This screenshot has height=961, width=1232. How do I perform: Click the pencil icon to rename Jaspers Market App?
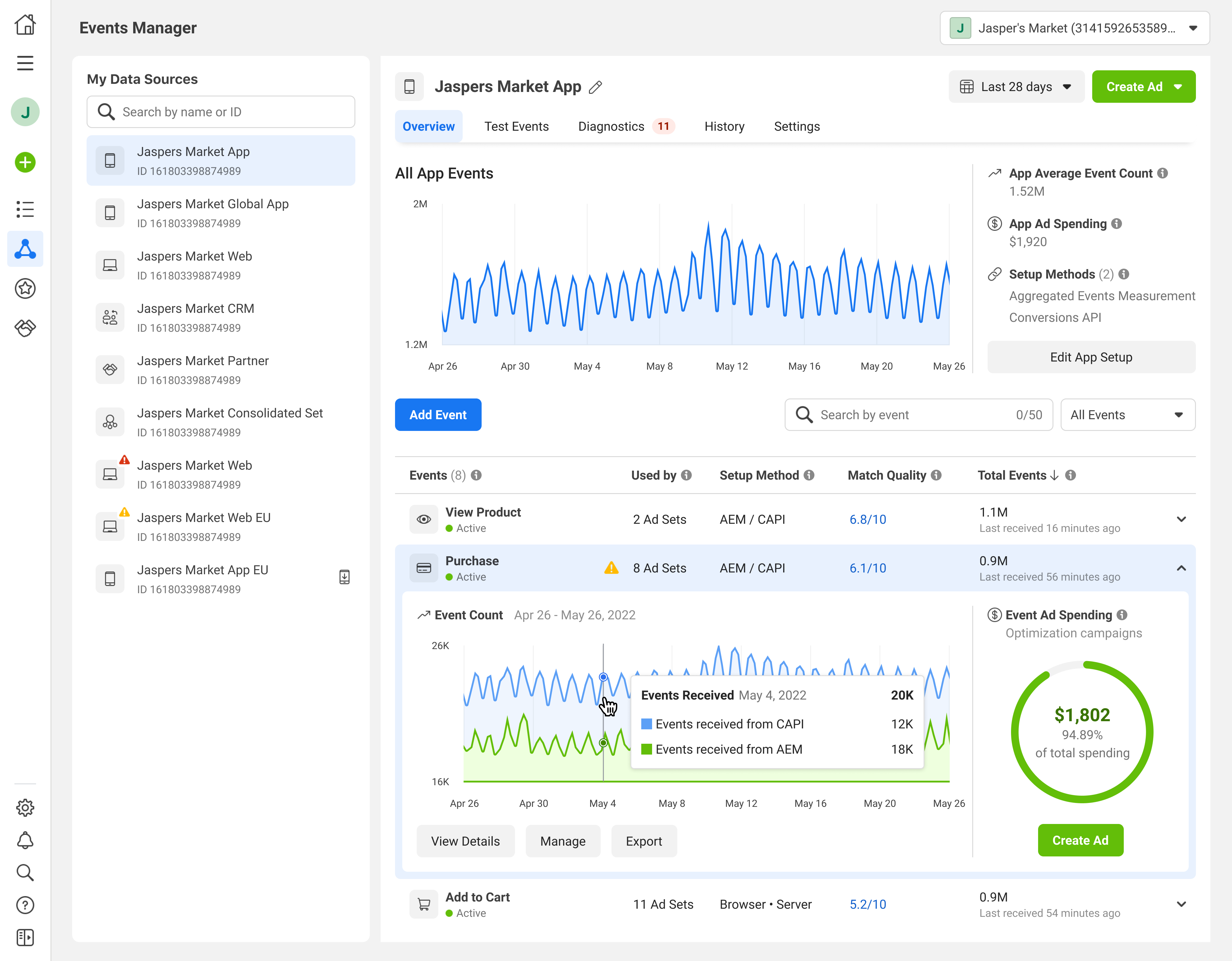(x=595, y=87)
